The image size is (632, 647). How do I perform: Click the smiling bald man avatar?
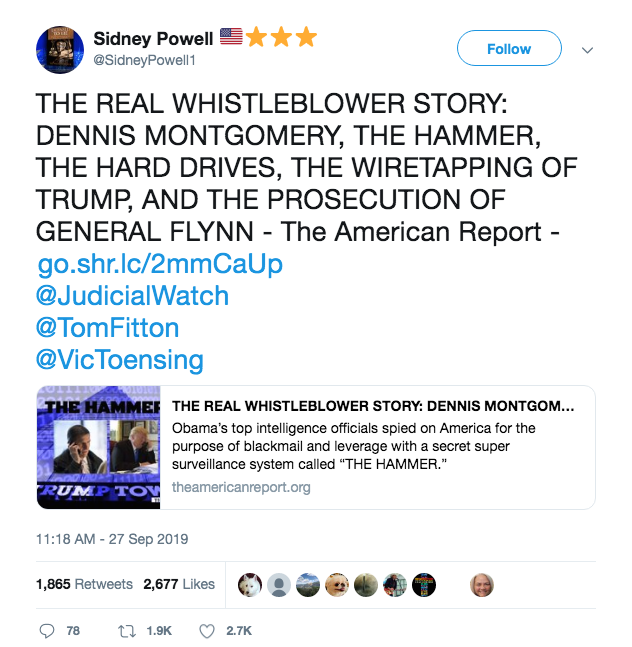[481, 585]
